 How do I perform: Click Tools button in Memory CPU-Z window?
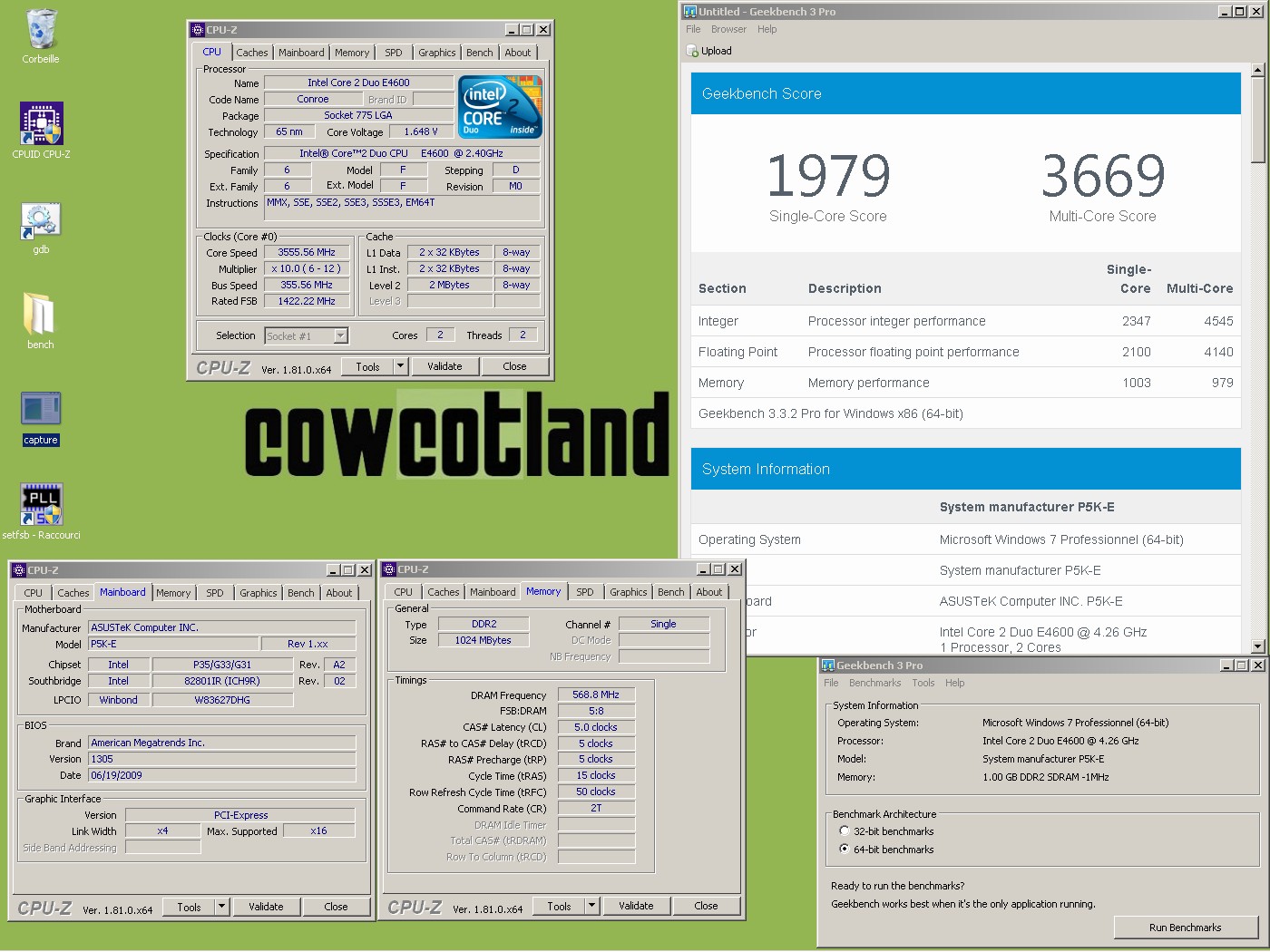pos(559,906)
